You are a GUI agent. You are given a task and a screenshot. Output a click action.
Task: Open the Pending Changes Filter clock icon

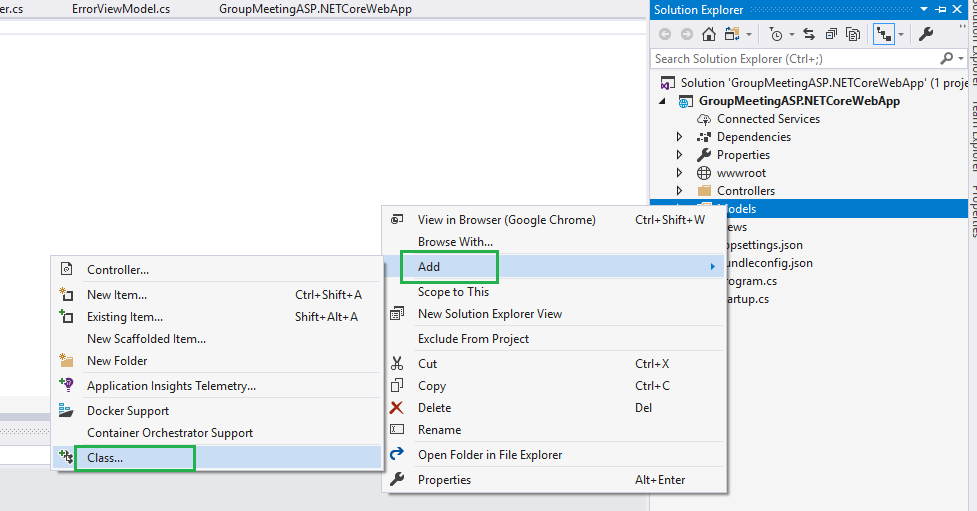(x=776, y=34)
